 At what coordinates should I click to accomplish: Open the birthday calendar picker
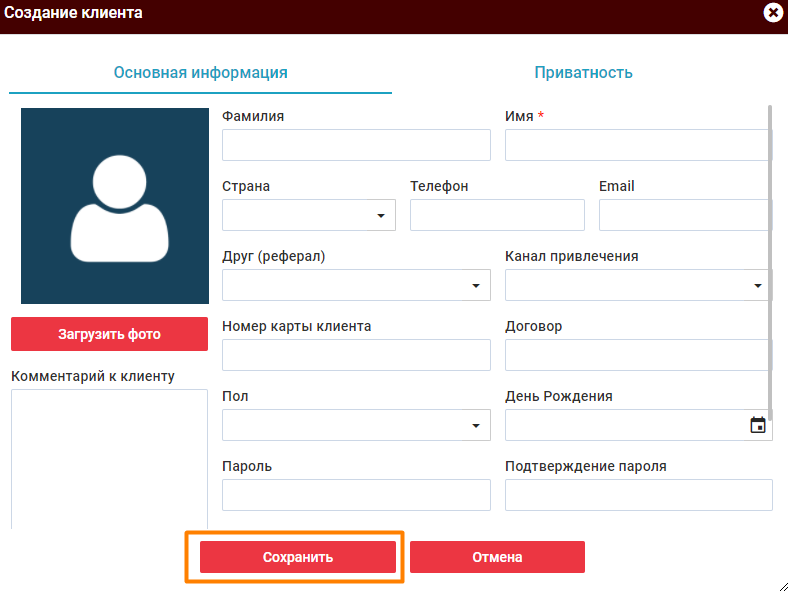(758, 425)
